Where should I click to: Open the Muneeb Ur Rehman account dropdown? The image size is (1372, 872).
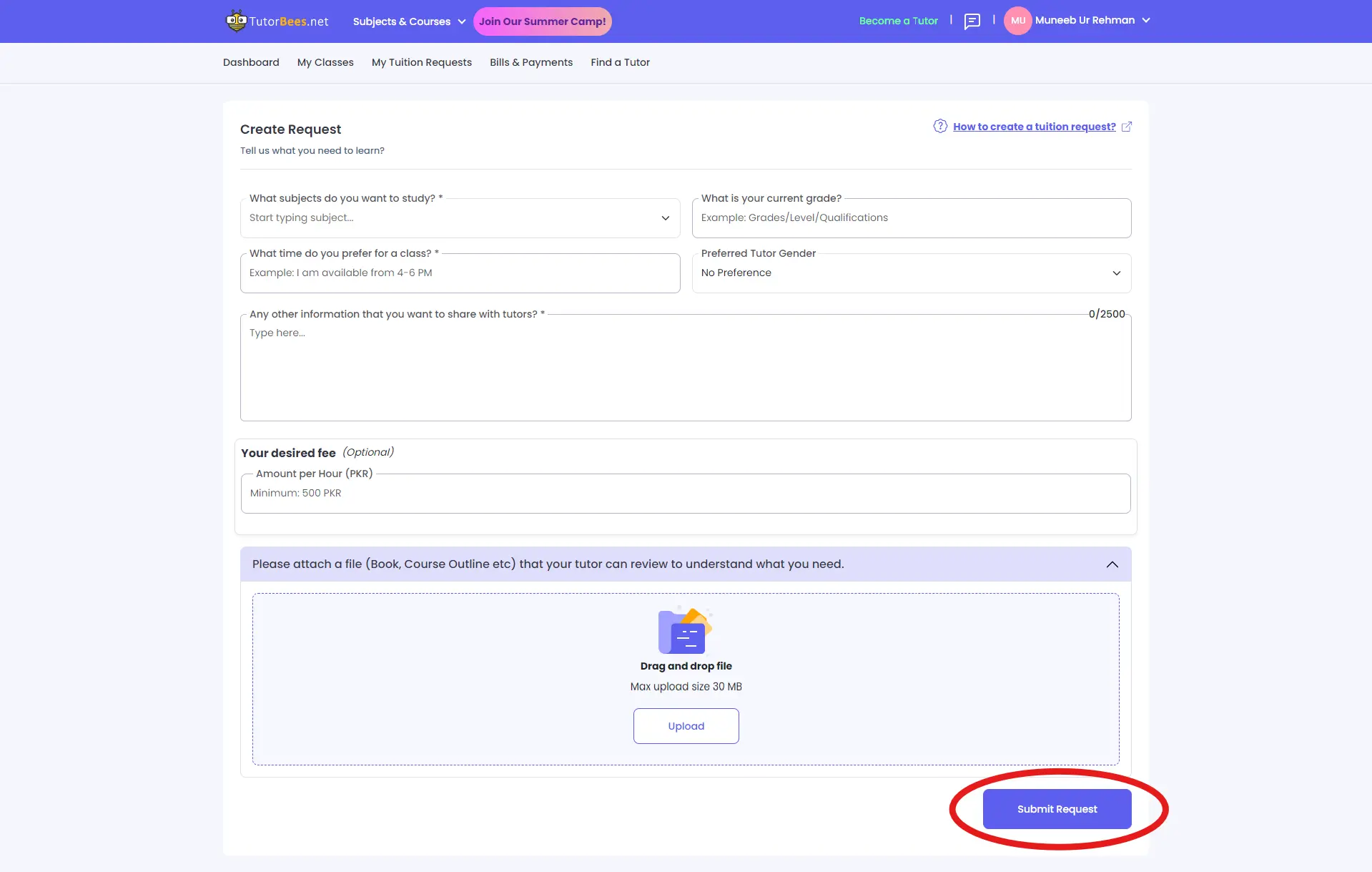pyautogui.click(x=1092, y=21)
